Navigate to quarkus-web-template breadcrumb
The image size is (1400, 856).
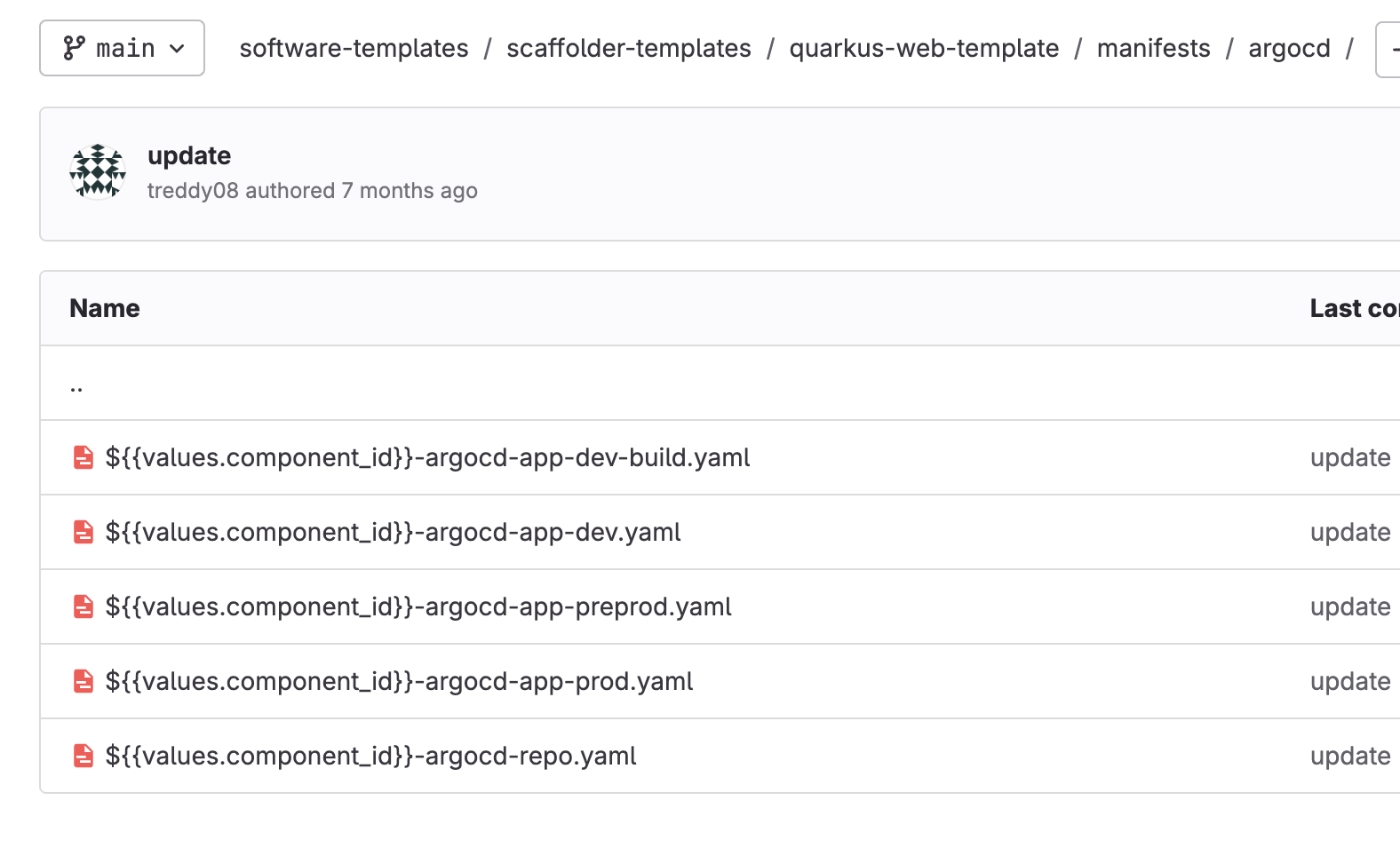924,48
